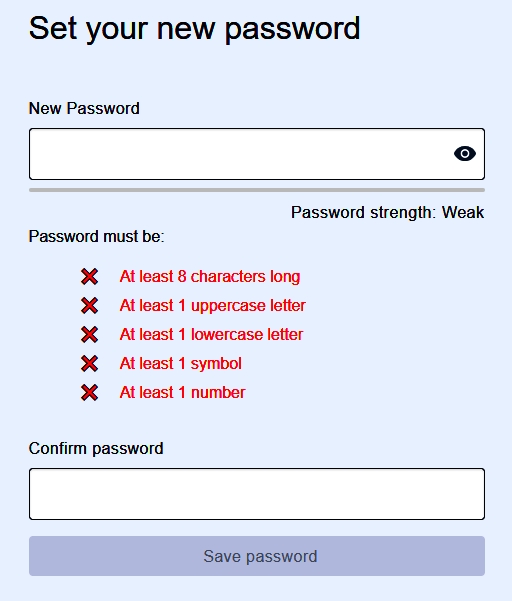Toggle password visibility eye icon

pos(464,154)
